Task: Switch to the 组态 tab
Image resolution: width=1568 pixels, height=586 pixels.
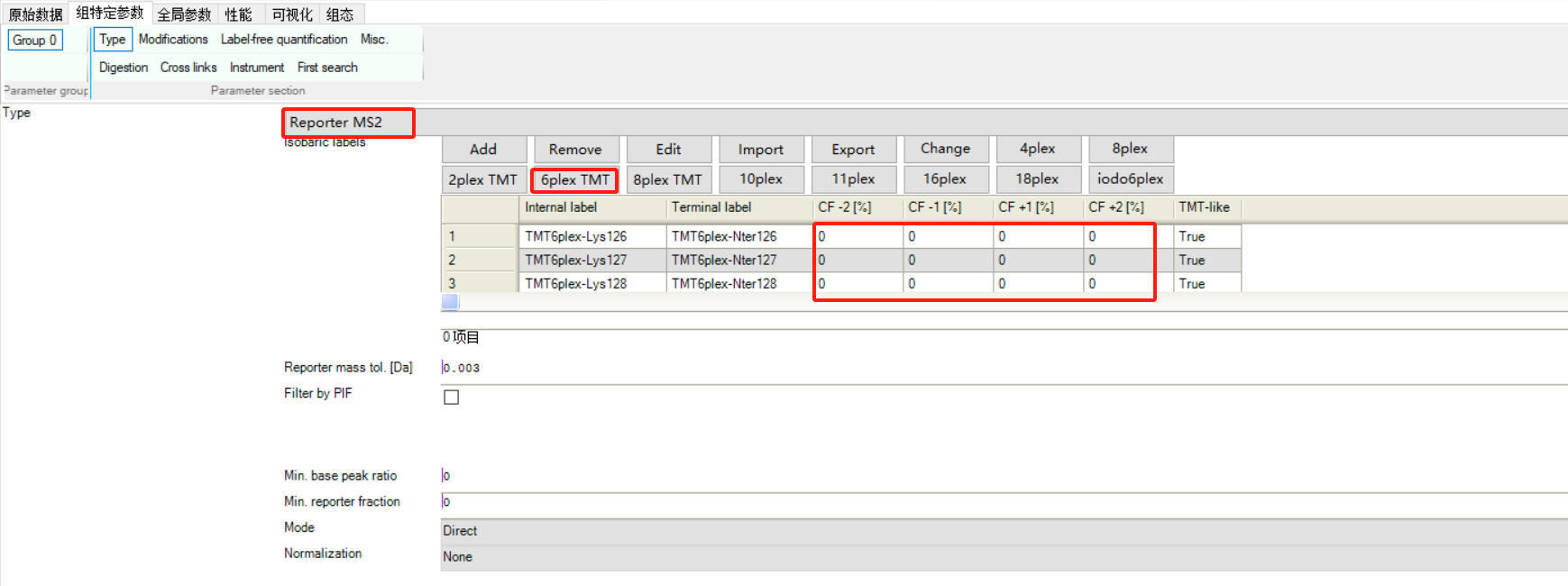Action: [340, 14]
